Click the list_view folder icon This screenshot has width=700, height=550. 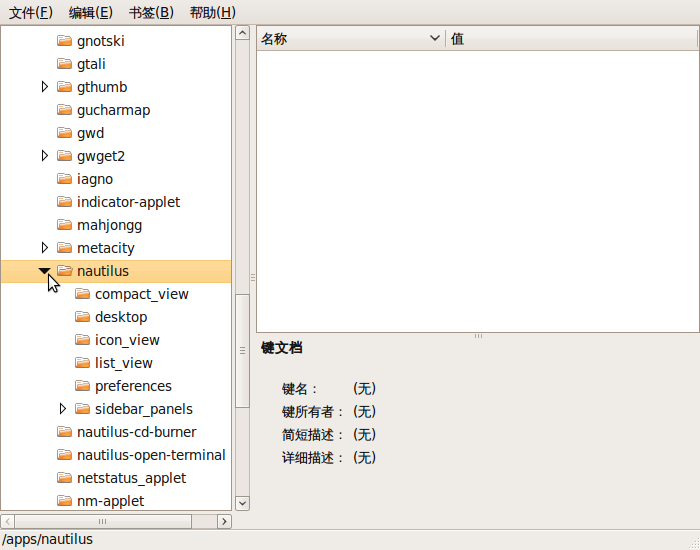(x=82, y=362)
